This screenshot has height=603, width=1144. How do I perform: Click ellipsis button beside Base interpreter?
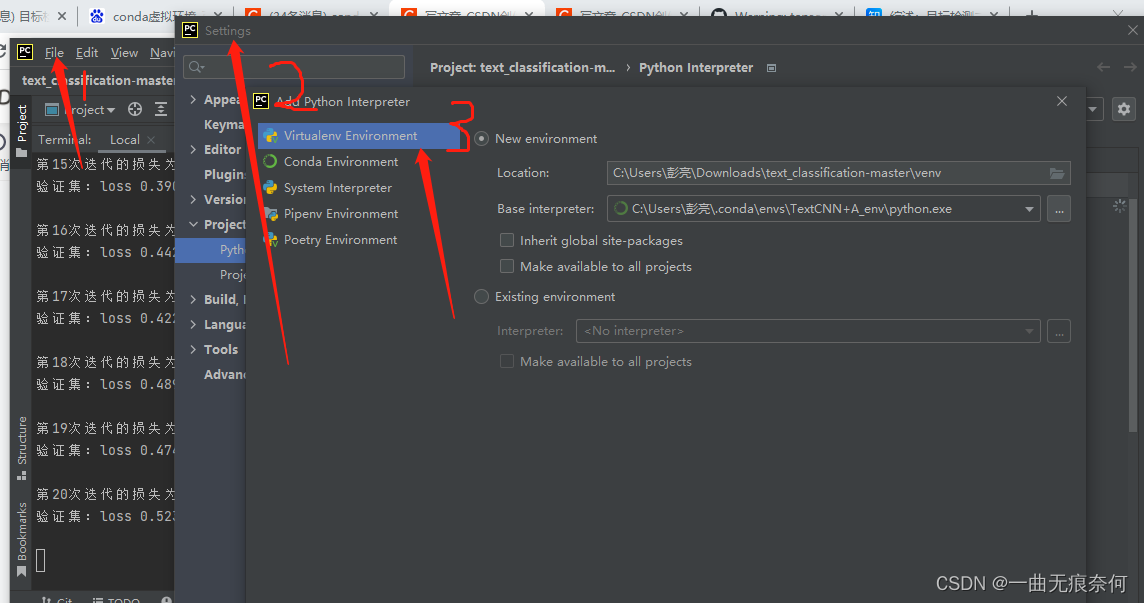coord(1059,209)
